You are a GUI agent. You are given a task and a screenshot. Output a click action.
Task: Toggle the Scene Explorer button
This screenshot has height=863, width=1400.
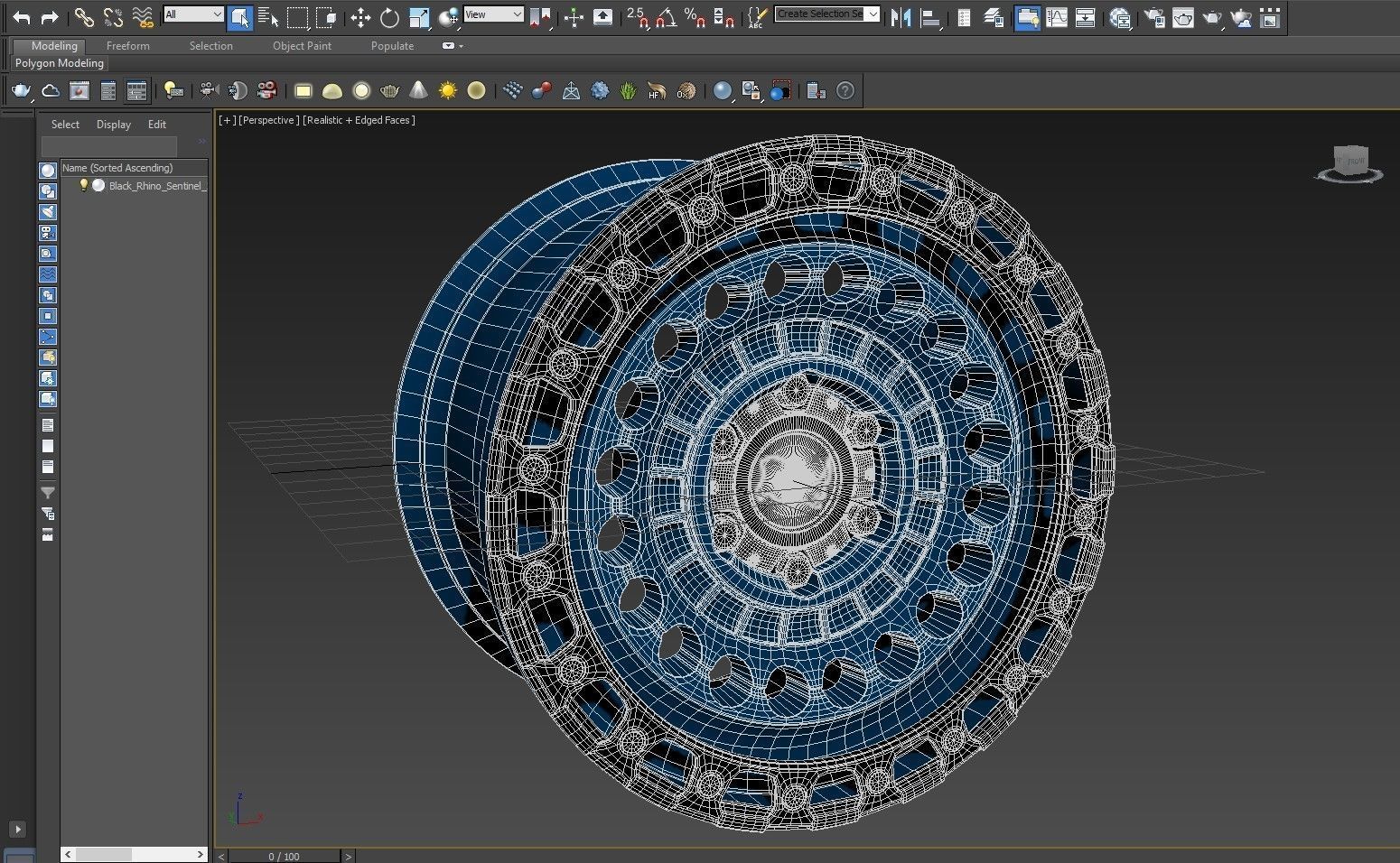(x=964, y=17)
